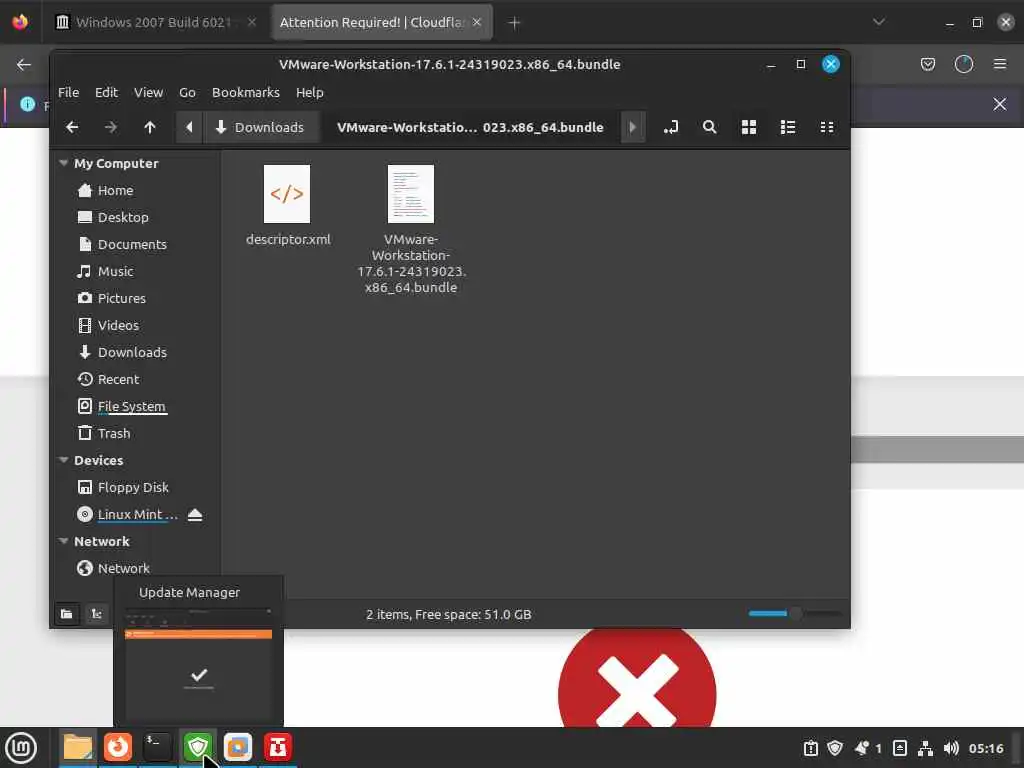
Task: Open the Help menu
Action: click(310, 93)
